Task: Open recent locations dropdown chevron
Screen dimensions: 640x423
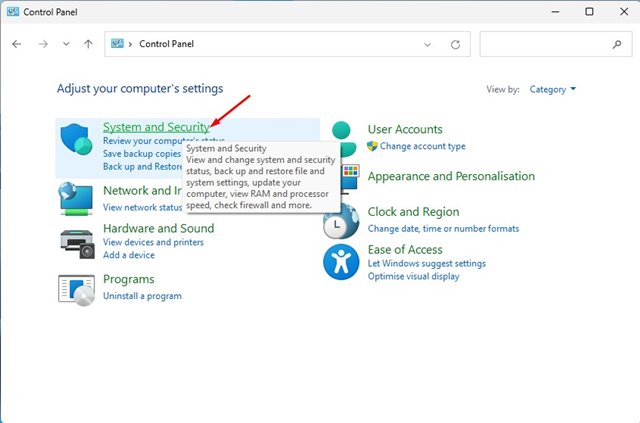Action: 66,44
